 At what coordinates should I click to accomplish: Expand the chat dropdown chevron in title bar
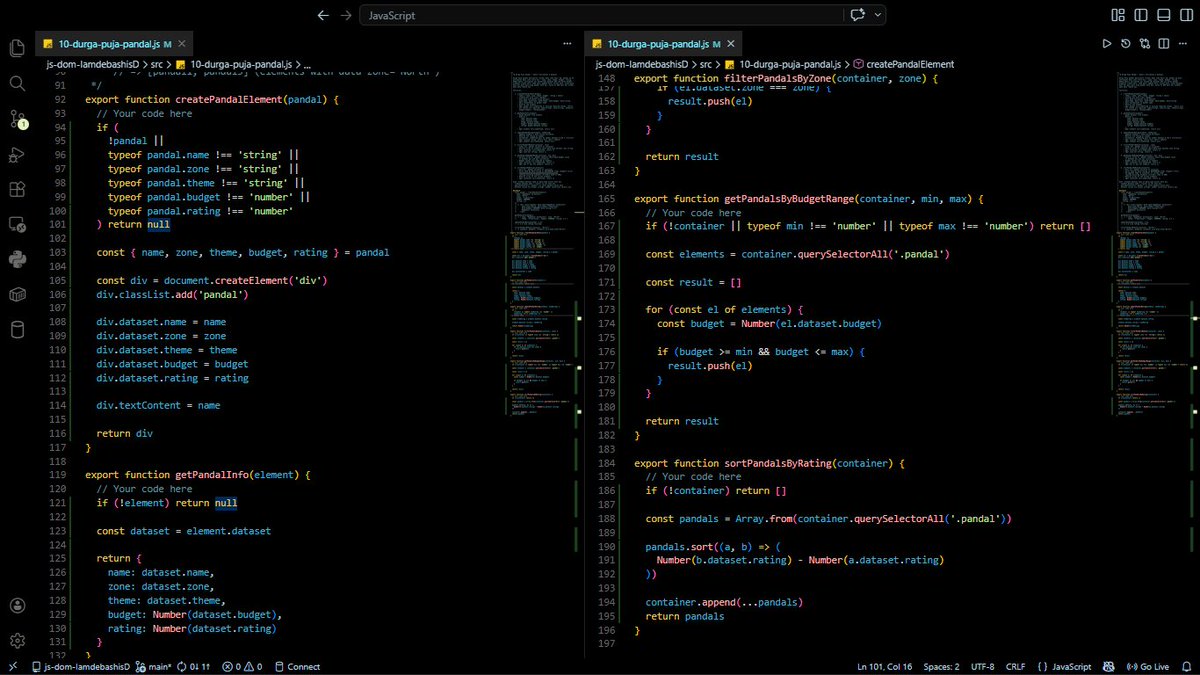[877, 15]
